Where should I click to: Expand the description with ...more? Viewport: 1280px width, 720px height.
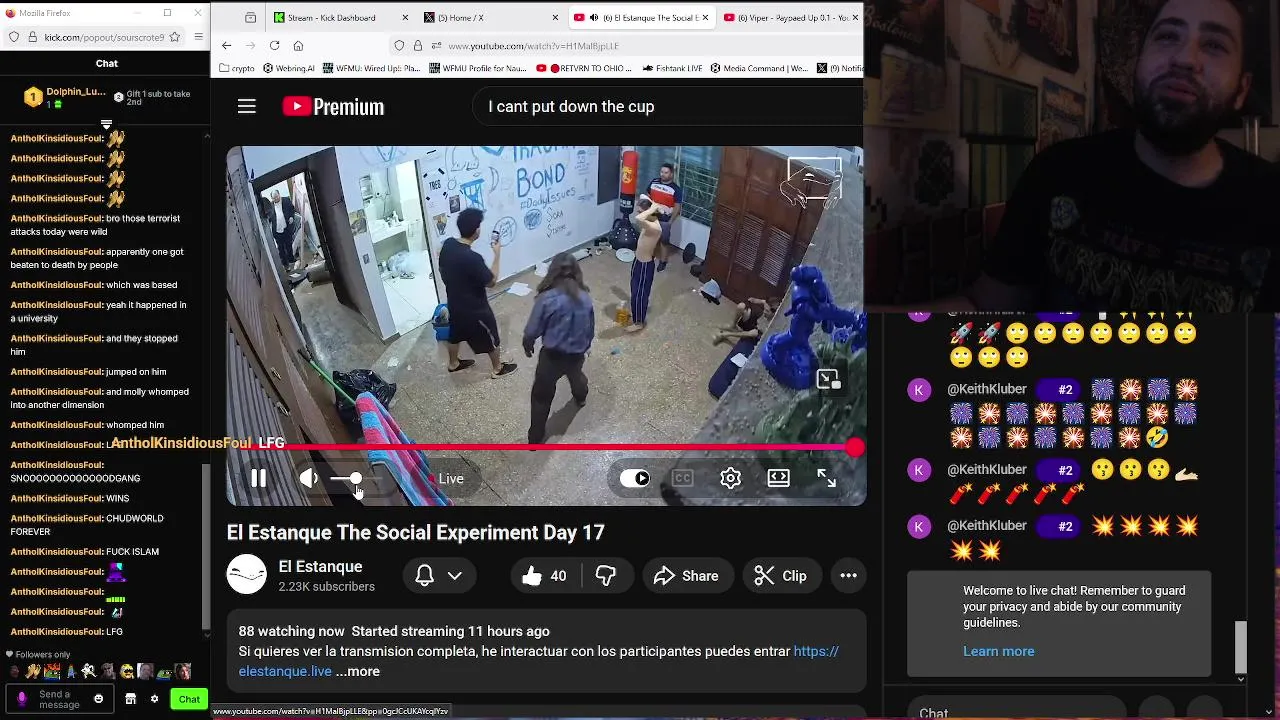[357, 671]
